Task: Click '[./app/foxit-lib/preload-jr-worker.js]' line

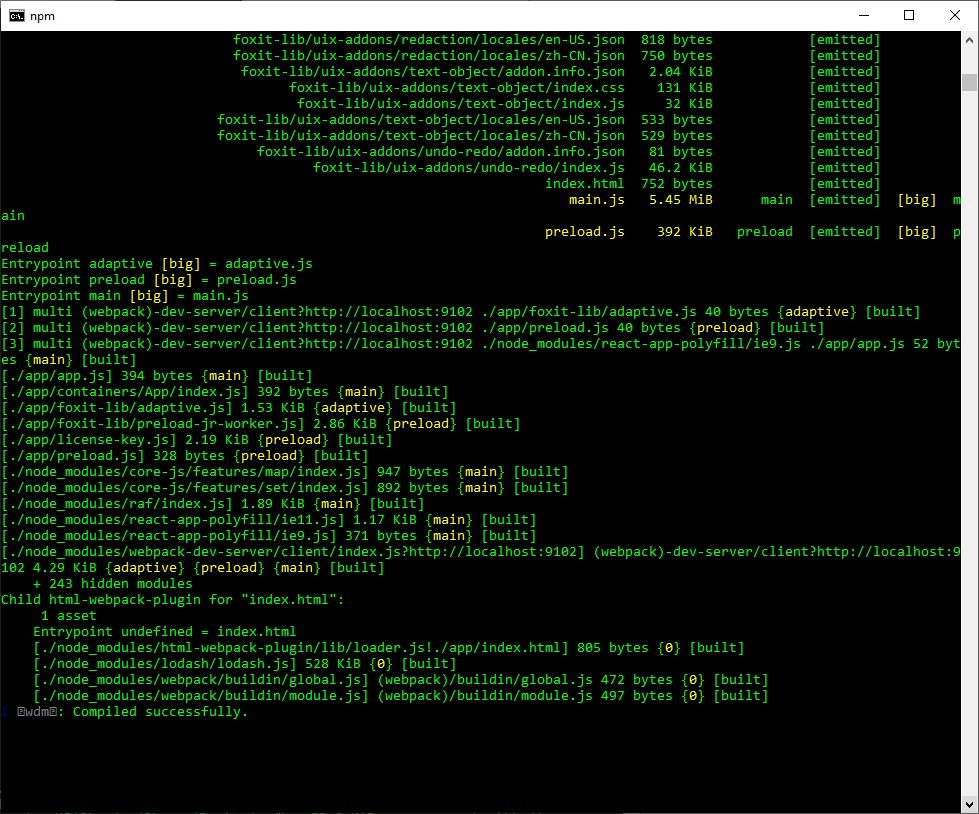Action: pos(261,424)
